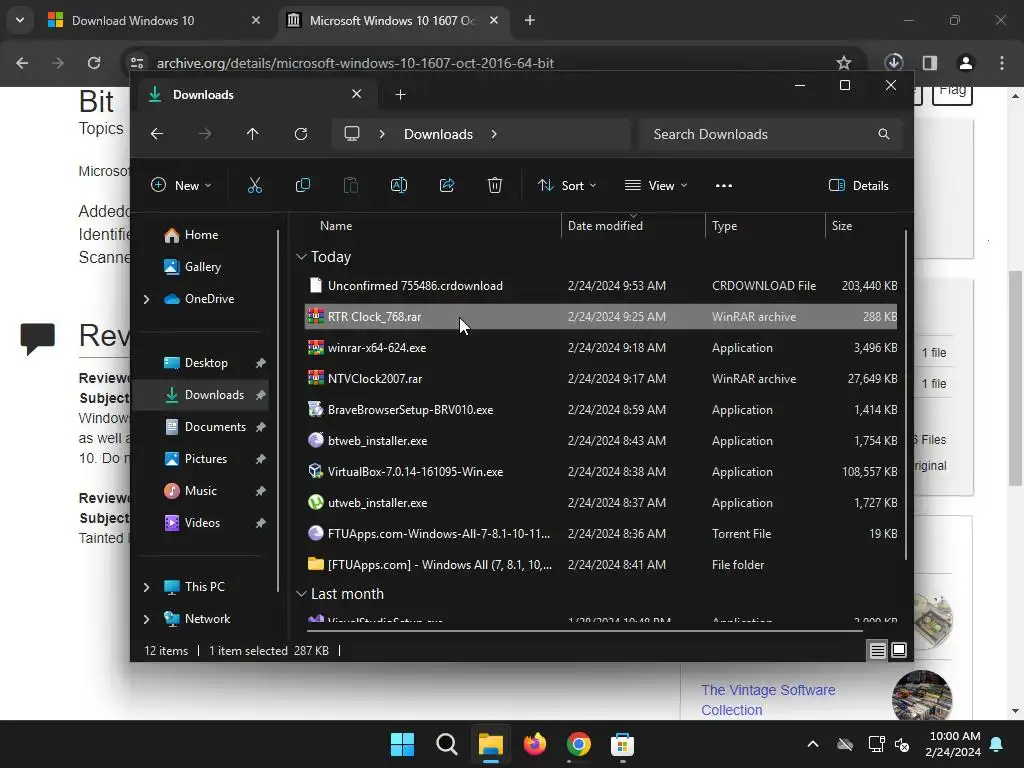The width and height of the screenshot is (1024, 768).
Task: Switch to details list view icon in status bar
Action: pos(877,650)
